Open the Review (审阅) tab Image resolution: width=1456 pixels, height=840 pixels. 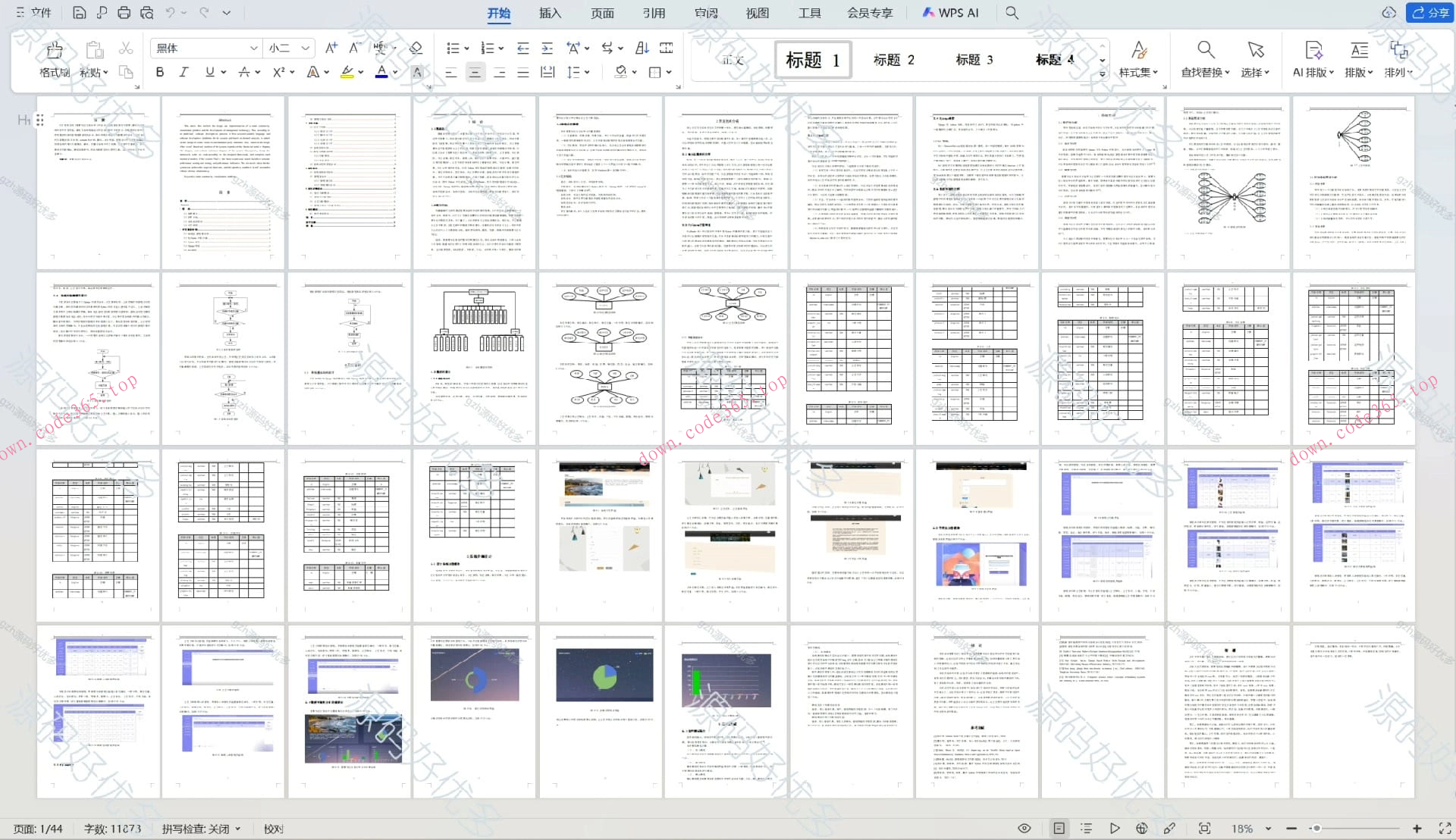coord(705,13)
